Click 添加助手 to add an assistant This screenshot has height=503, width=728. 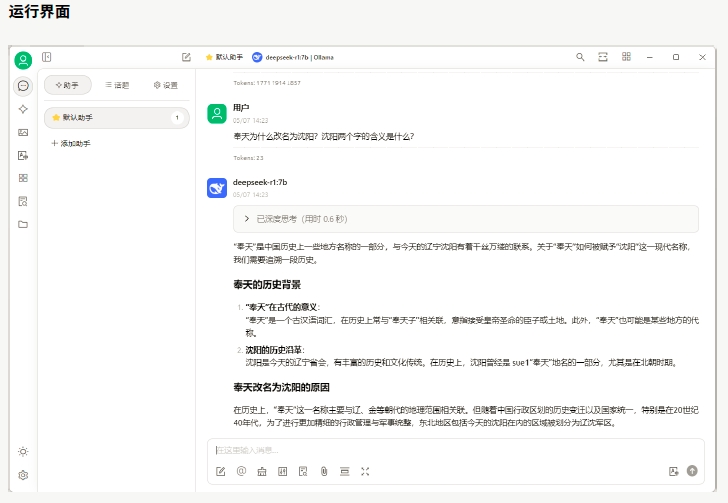(71, 144)
